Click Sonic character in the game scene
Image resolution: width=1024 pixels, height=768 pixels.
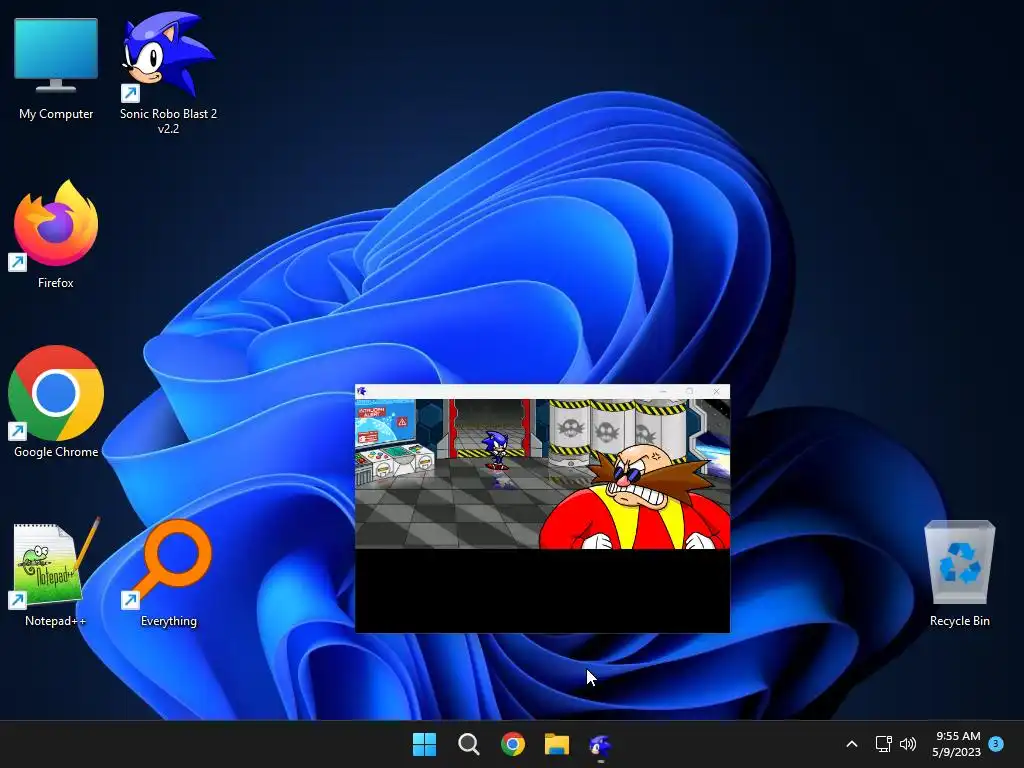[x=496, y=449]
